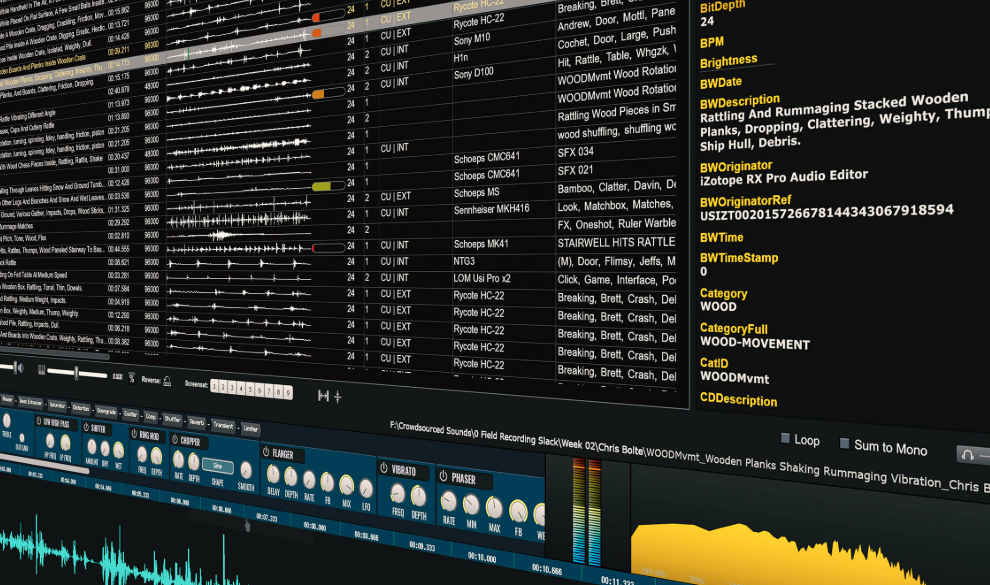Image resolution: width=990 pixels, height=585 pixels.
Task: Select the Limiter tab in effects chain
Action: [250, 428]
